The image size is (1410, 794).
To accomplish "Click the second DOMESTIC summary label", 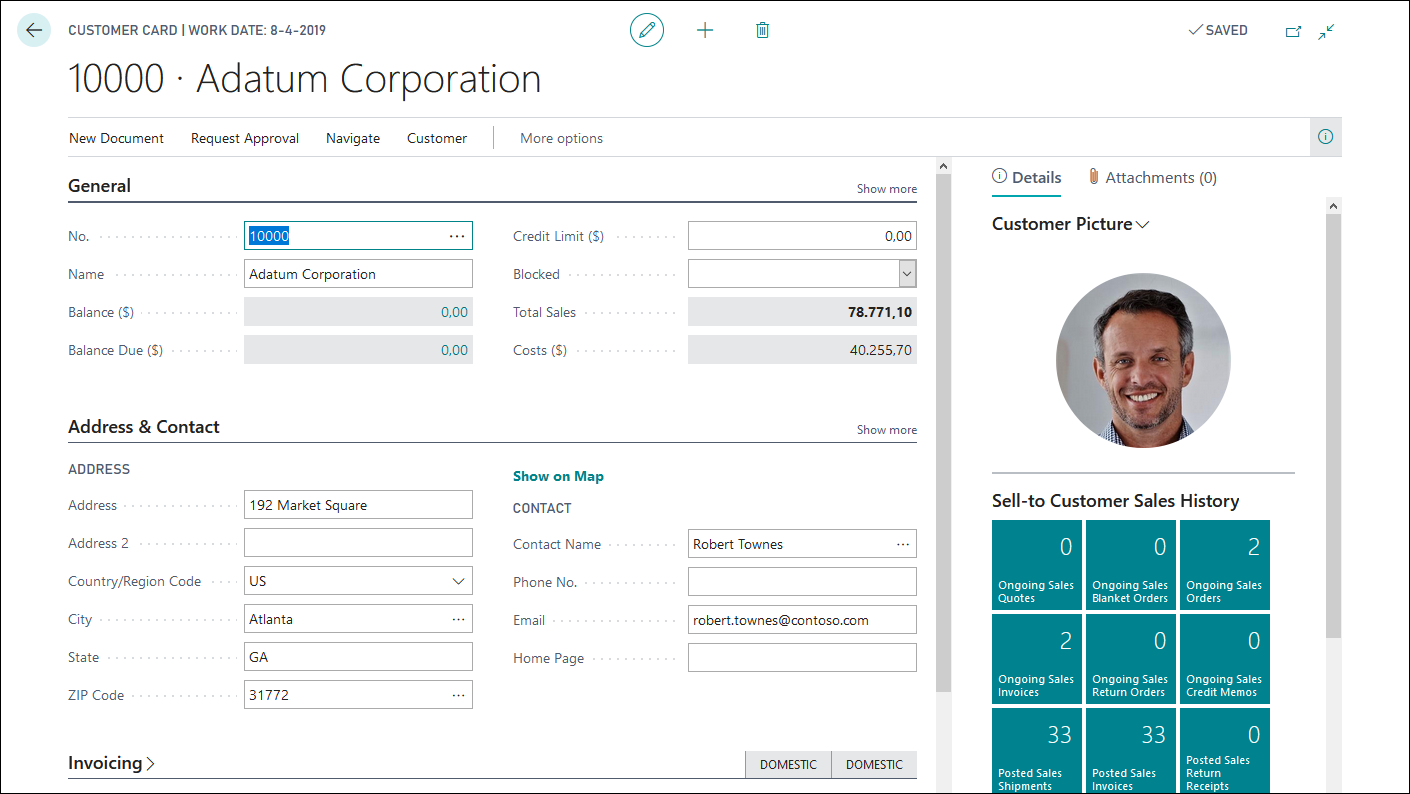I will tap(874, 764).
